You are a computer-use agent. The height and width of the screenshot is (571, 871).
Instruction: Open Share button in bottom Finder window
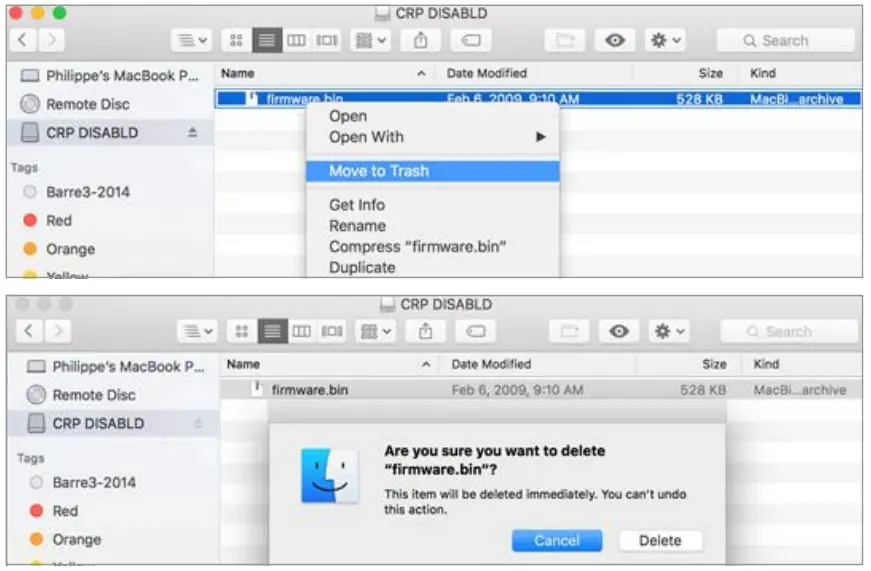426,331
